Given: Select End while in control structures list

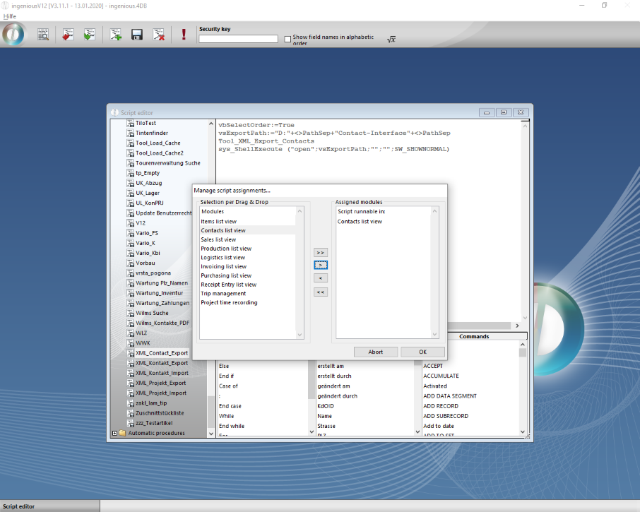Looking at the screenshot, I should click(231, 426).
